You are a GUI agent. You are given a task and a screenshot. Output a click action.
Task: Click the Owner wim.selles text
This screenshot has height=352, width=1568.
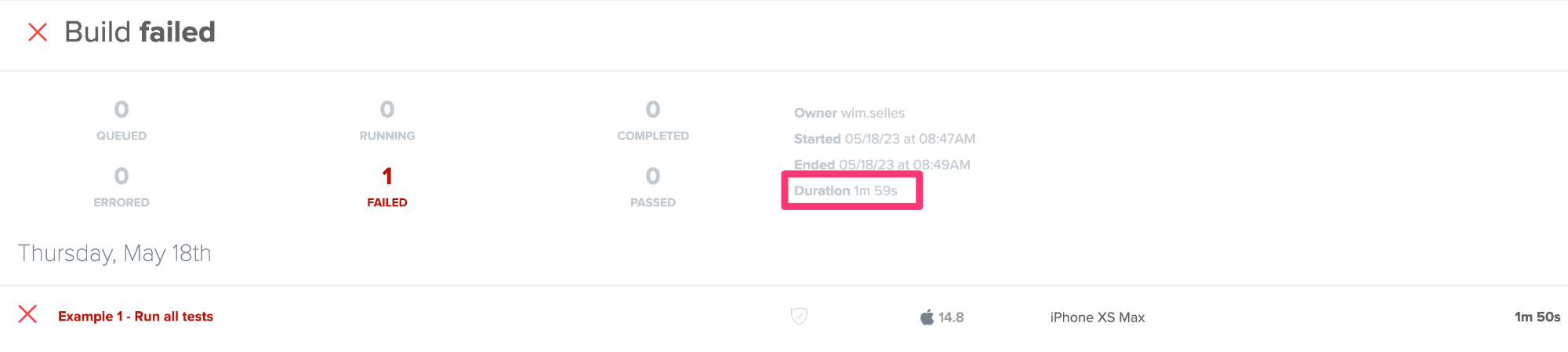(x=849, y=113)
